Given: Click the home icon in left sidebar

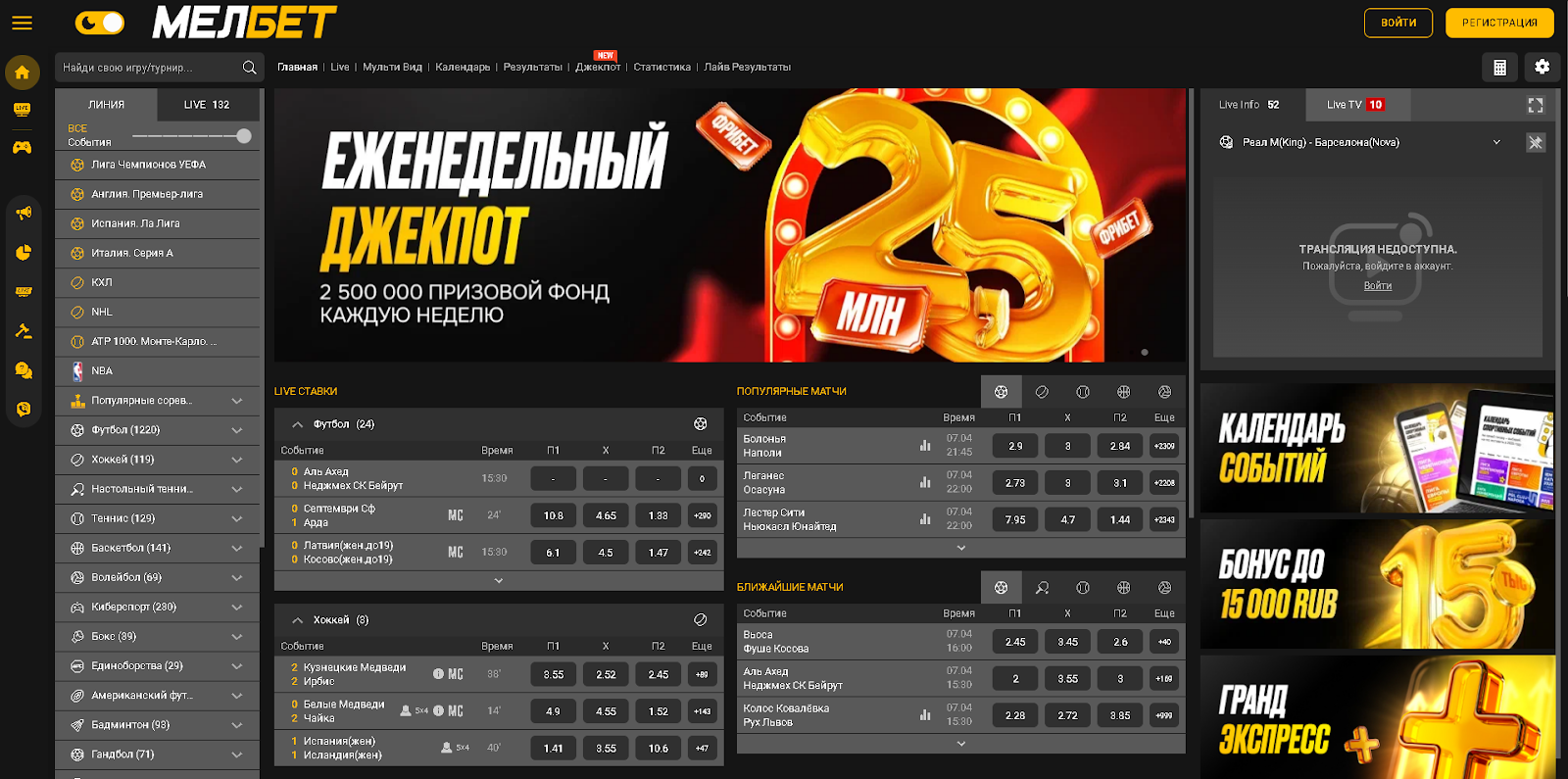Looking at the screenshot, I should 22,73.
